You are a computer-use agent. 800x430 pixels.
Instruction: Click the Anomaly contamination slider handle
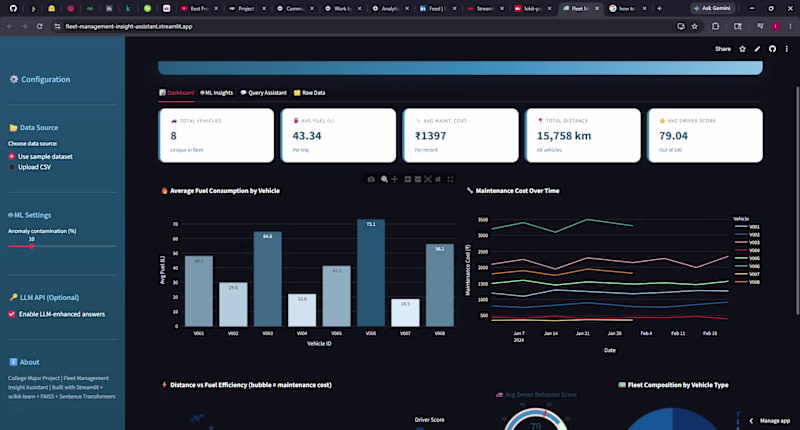point(32,246)
